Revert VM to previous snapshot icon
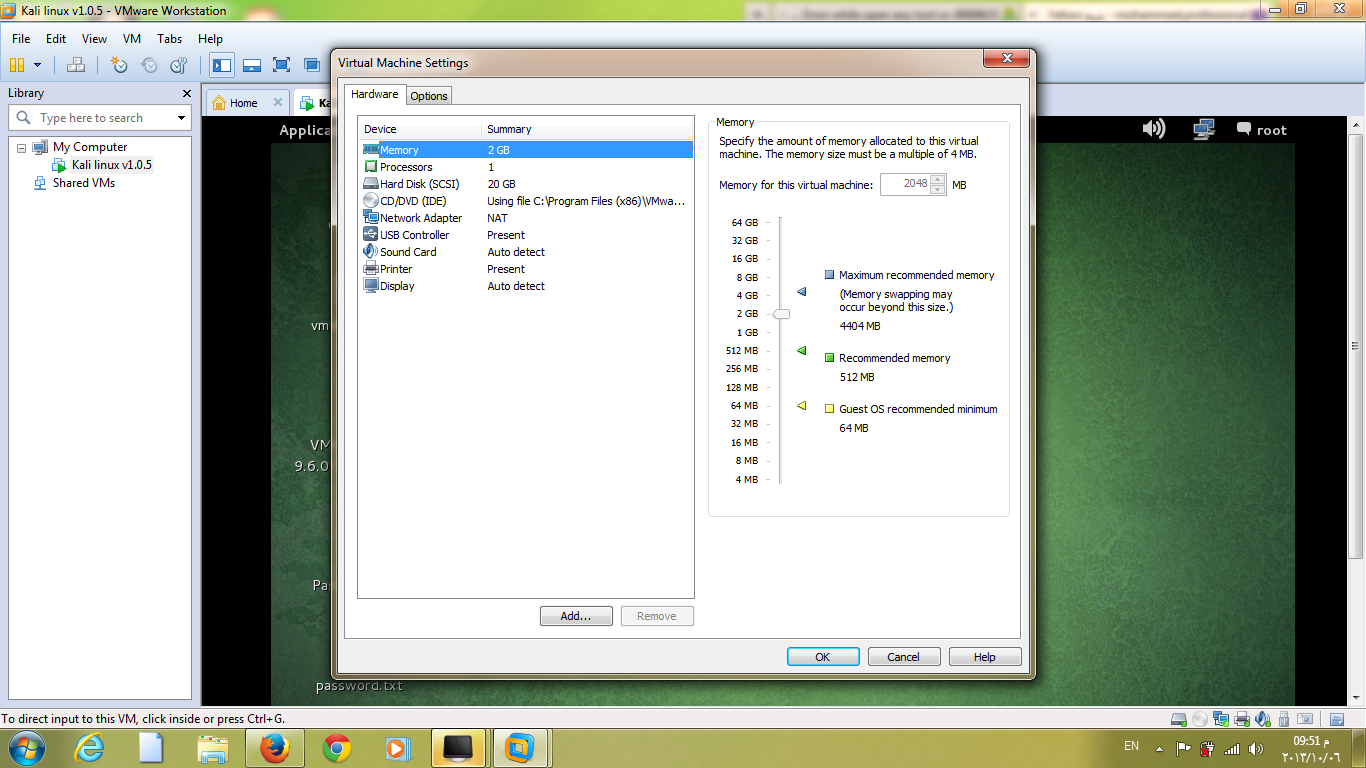Screen dimensions: 1366x768 tap(149, 65)
